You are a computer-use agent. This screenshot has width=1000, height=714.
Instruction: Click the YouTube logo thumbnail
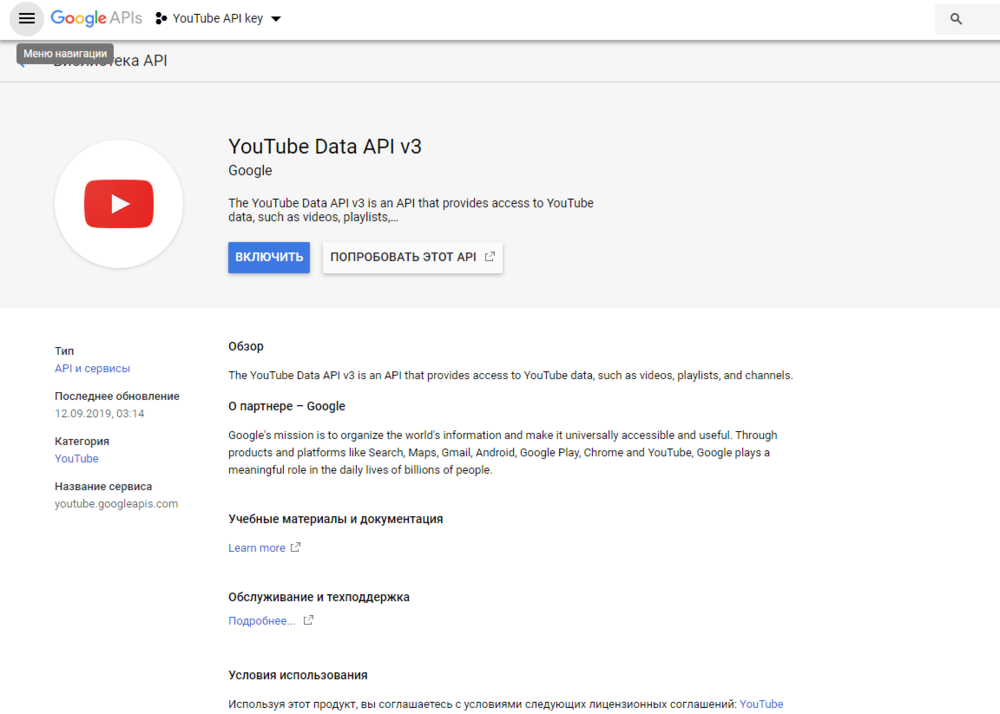pyautogui.click(x=119, y=204)
